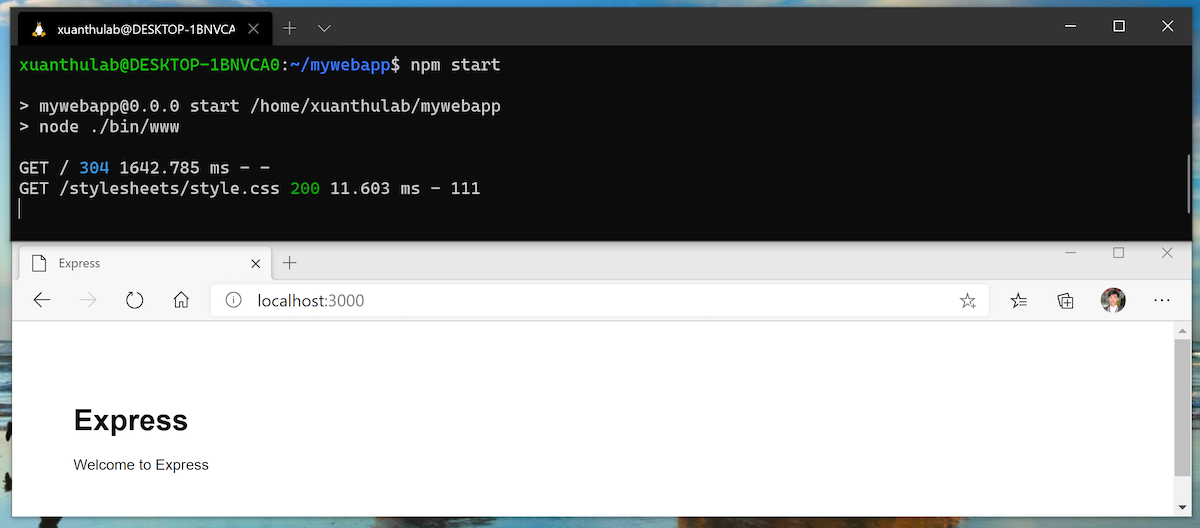Open the Collections panel

coord(1066,300)
